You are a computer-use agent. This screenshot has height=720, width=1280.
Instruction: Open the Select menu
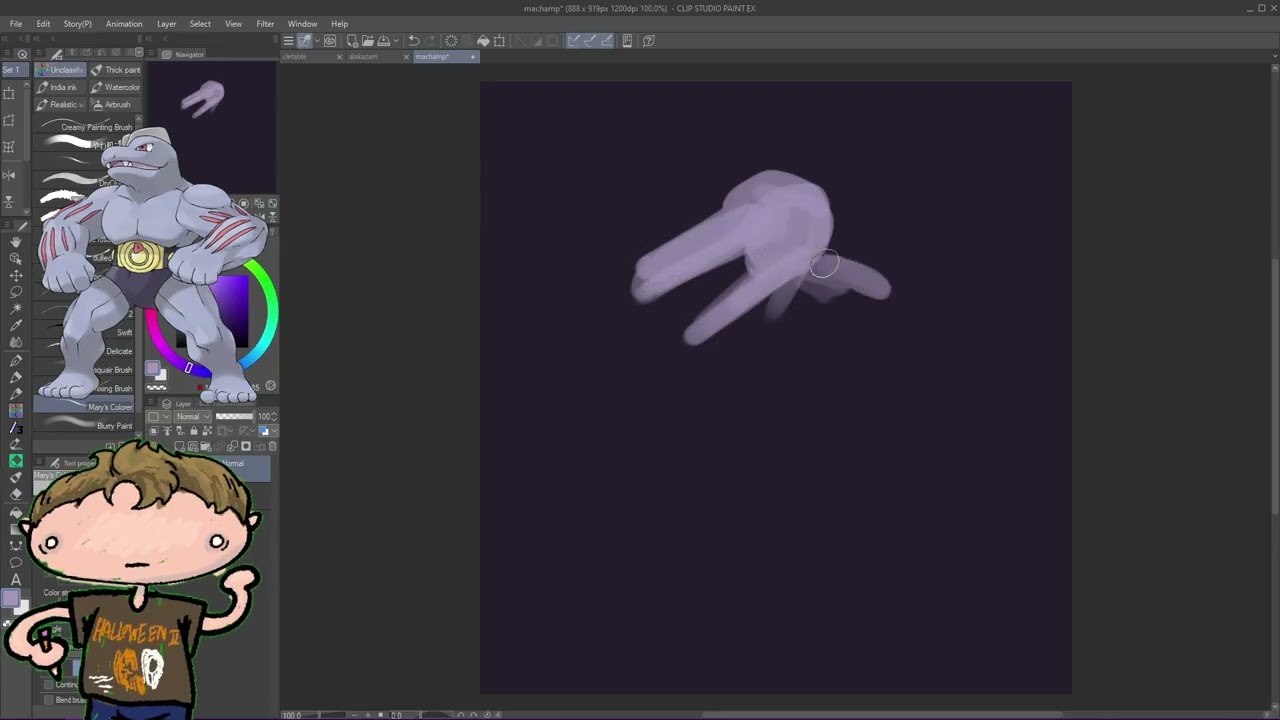(x=200, y=24)
